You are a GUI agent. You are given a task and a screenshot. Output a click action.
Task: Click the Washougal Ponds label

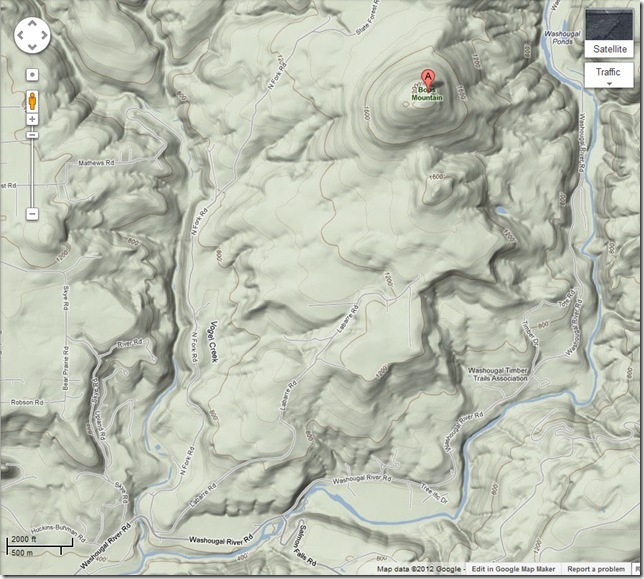pyautogui.click(x=562, y=37)
